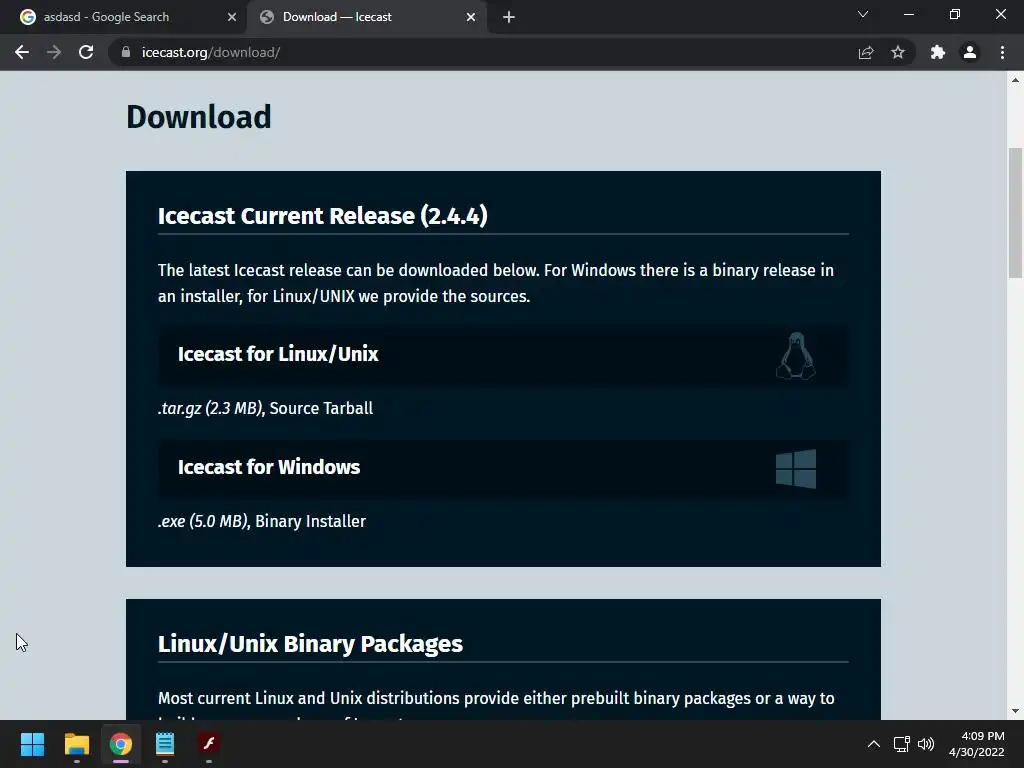
Task: Restore down the Chrome window
Action: [955, 14]
